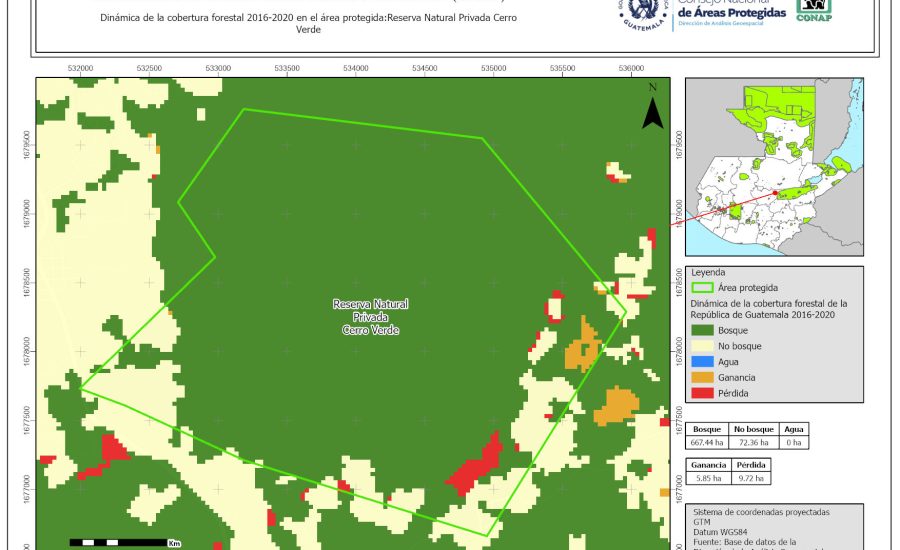Screen dimensions: 900x550
Task: Click the 5.85 ha Ganancia value cell
Action: tap(707, 480)
